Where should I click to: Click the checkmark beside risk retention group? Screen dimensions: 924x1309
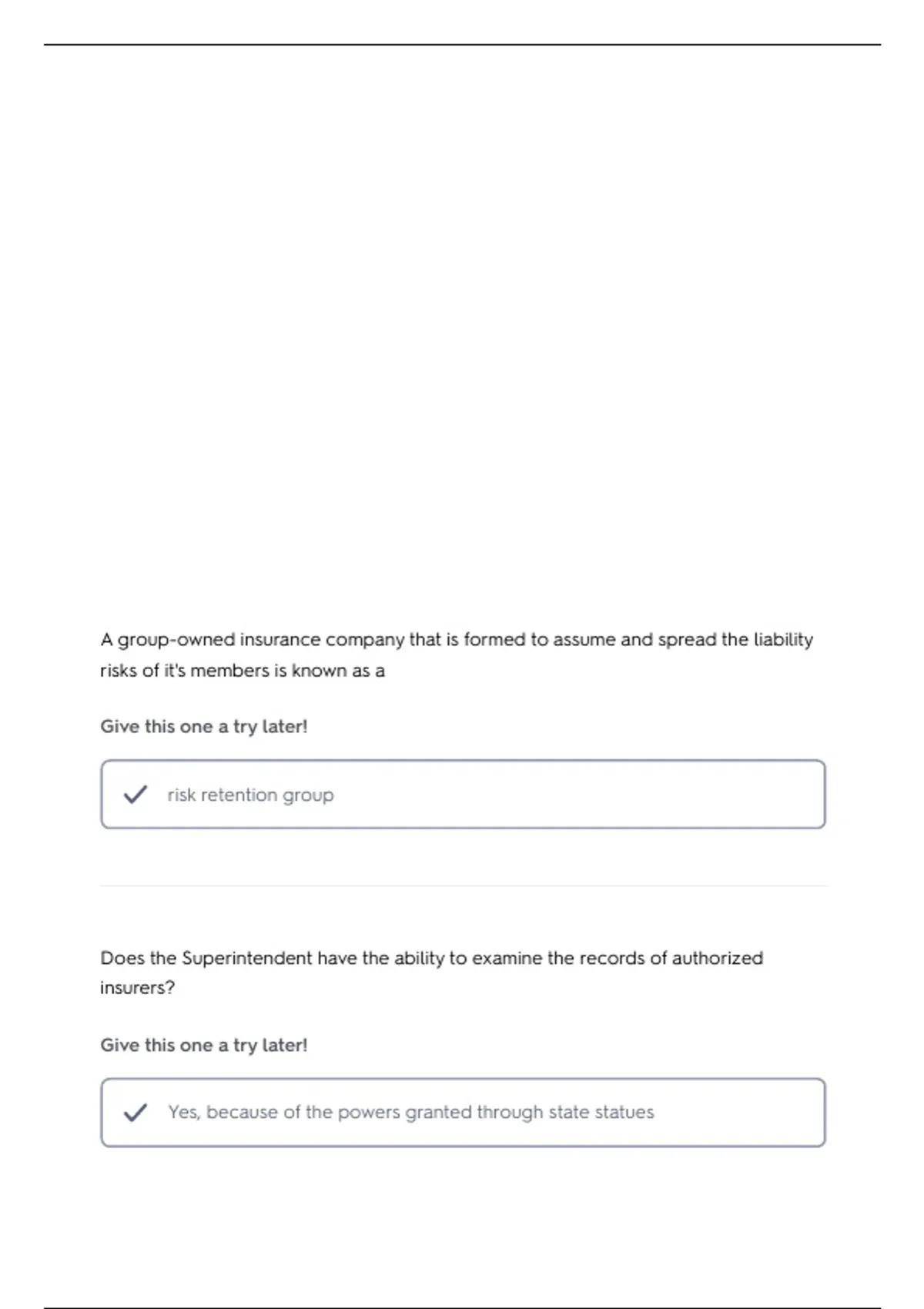coord(136,795)
